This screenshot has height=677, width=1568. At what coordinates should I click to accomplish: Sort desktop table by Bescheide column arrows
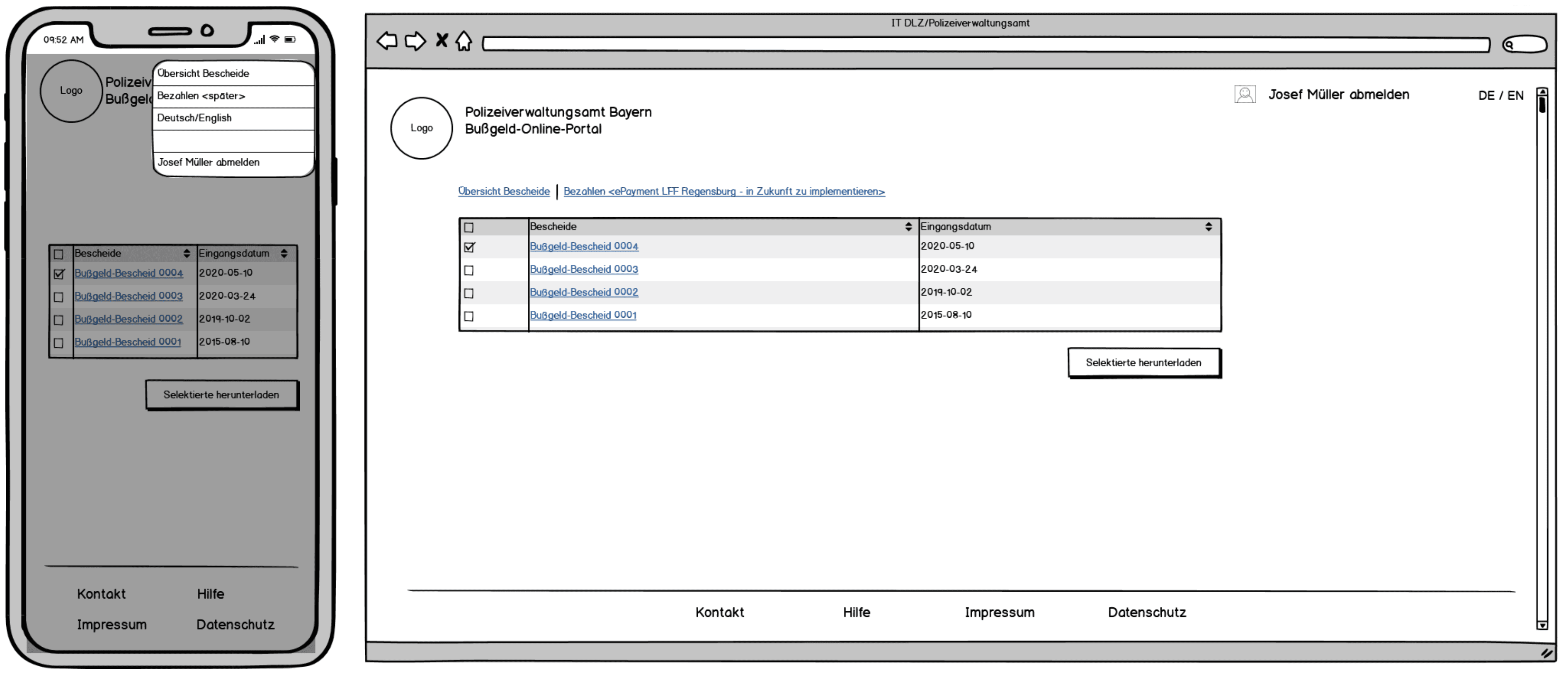[x=908, y=227]
